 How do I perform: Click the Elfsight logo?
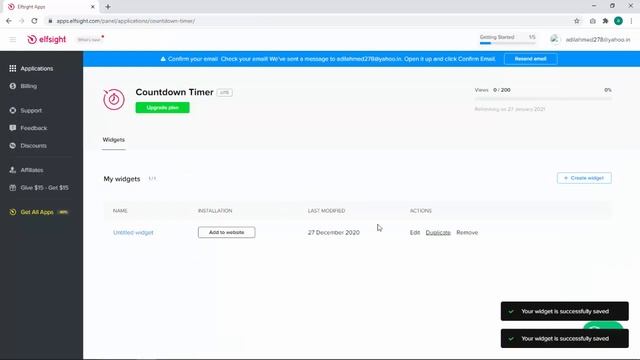click(47, 40)
